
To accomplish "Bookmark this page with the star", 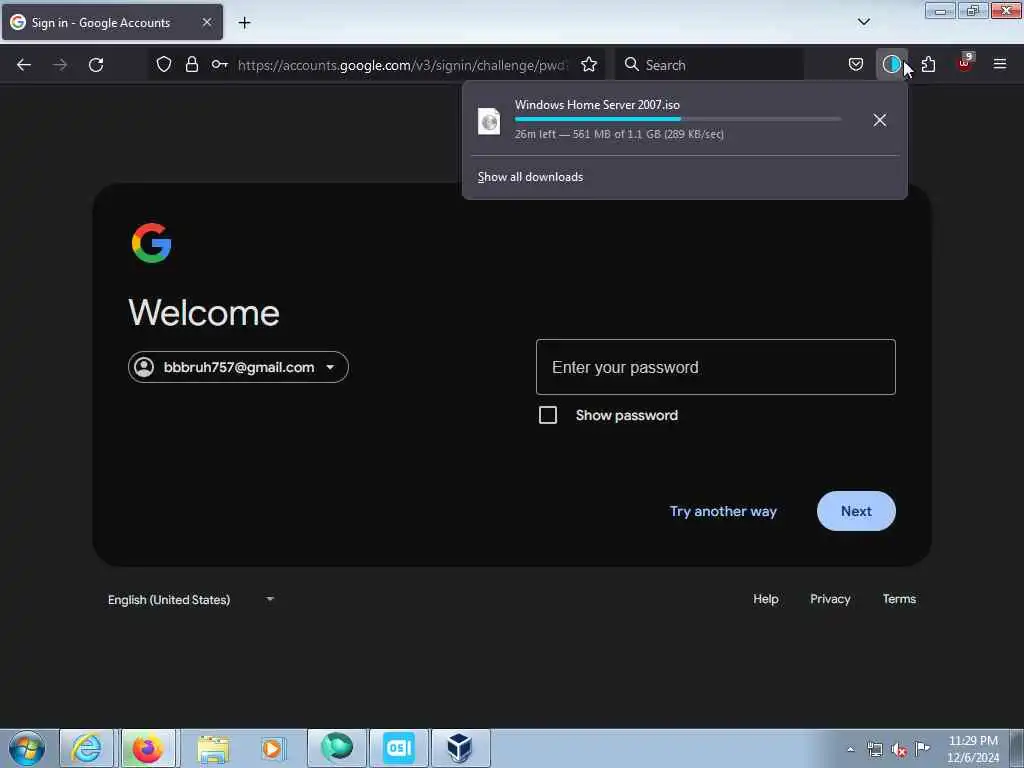I will point(589,64).
